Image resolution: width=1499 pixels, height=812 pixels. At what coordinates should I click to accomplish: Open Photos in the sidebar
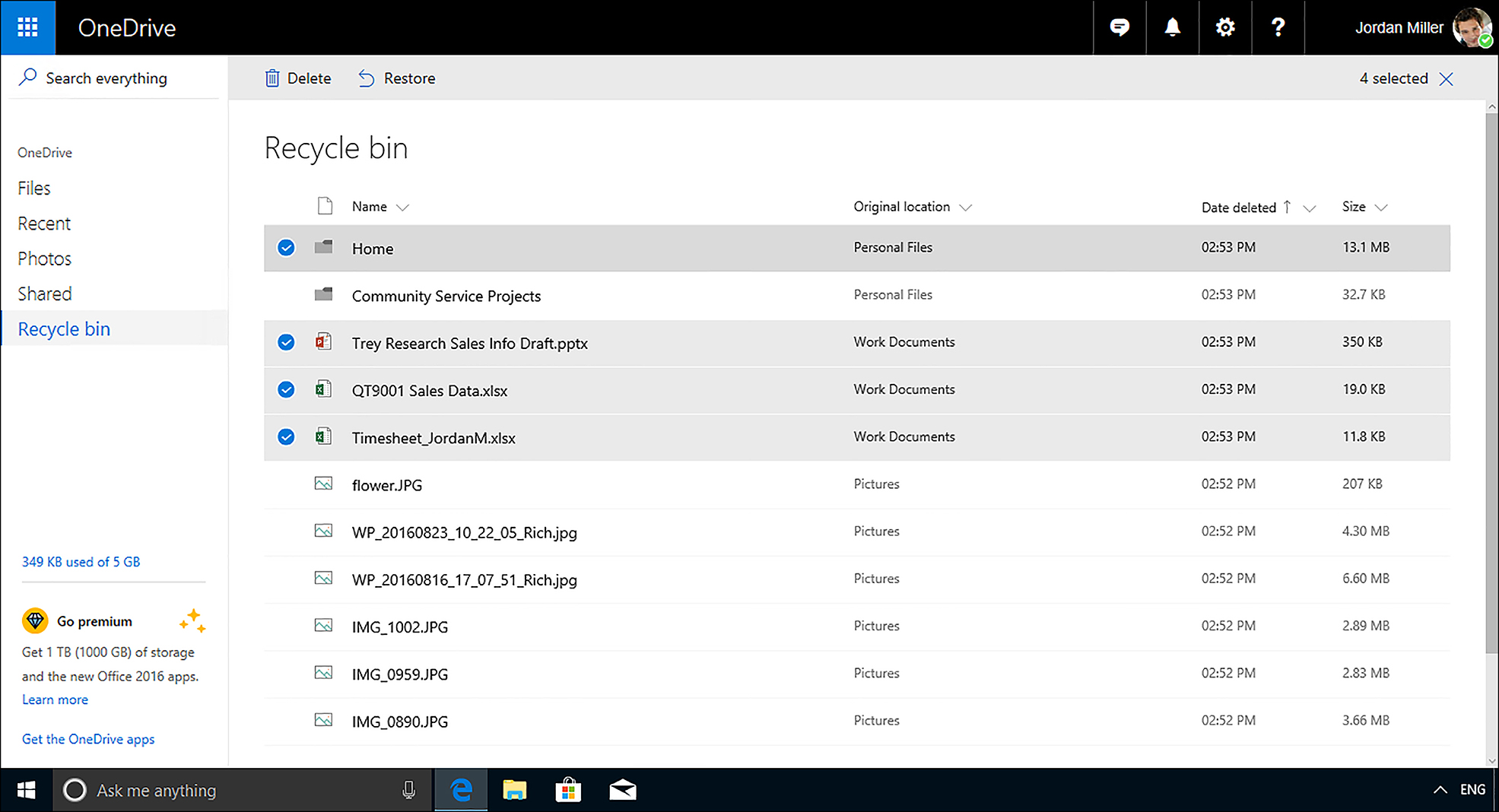44,259
